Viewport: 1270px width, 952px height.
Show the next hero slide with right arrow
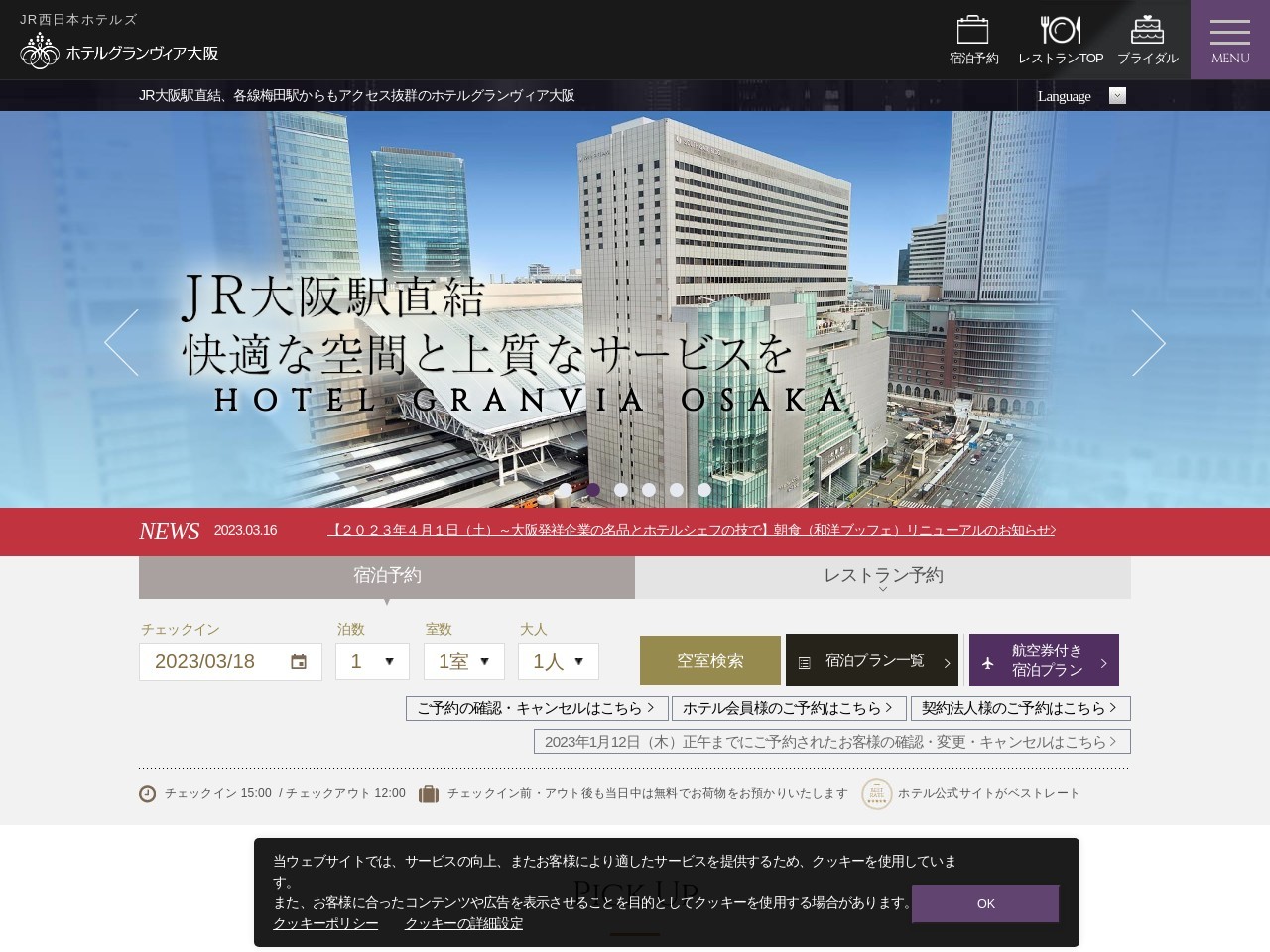[x=1148, y=342]
